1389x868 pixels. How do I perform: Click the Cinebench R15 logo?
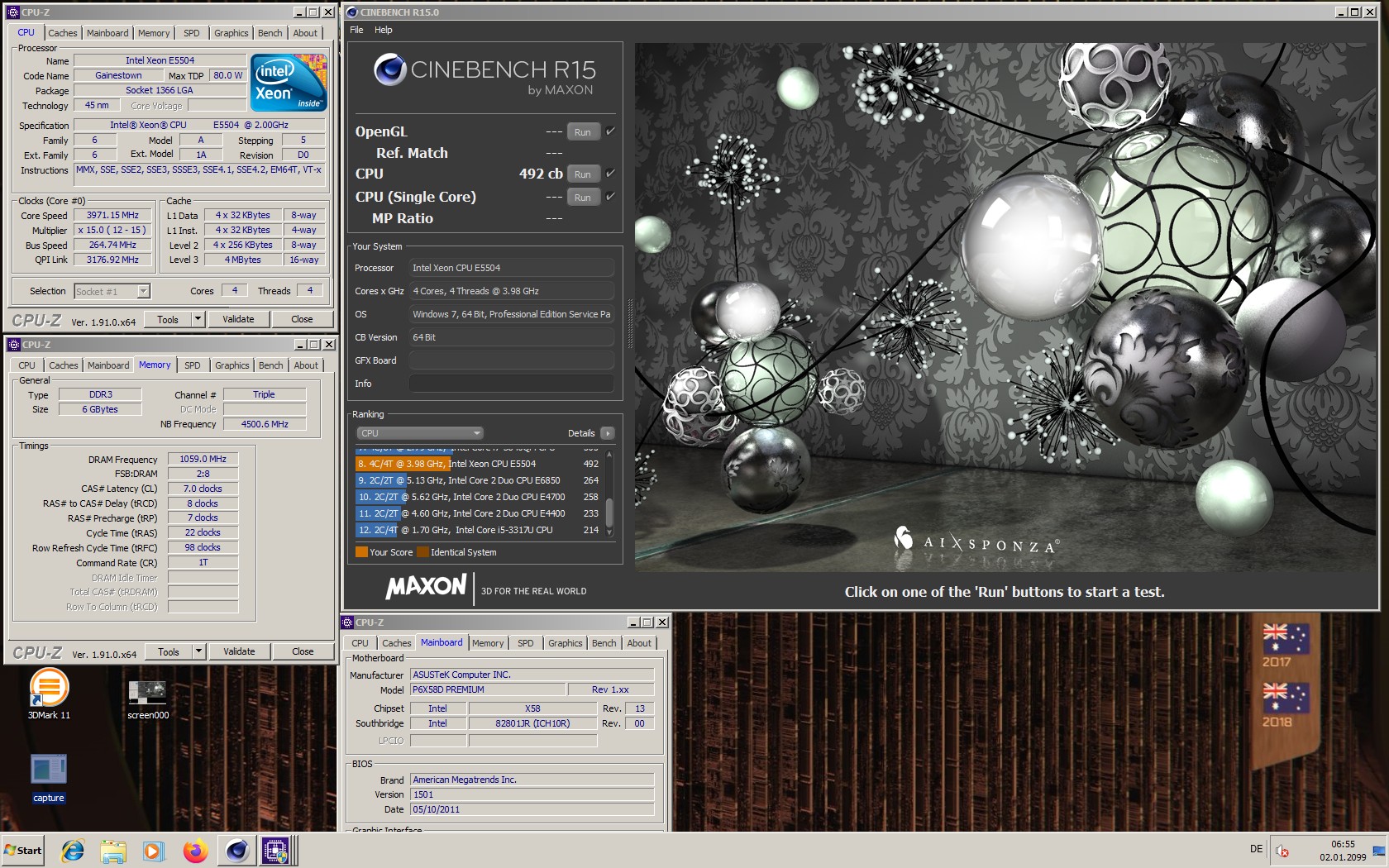484,75
